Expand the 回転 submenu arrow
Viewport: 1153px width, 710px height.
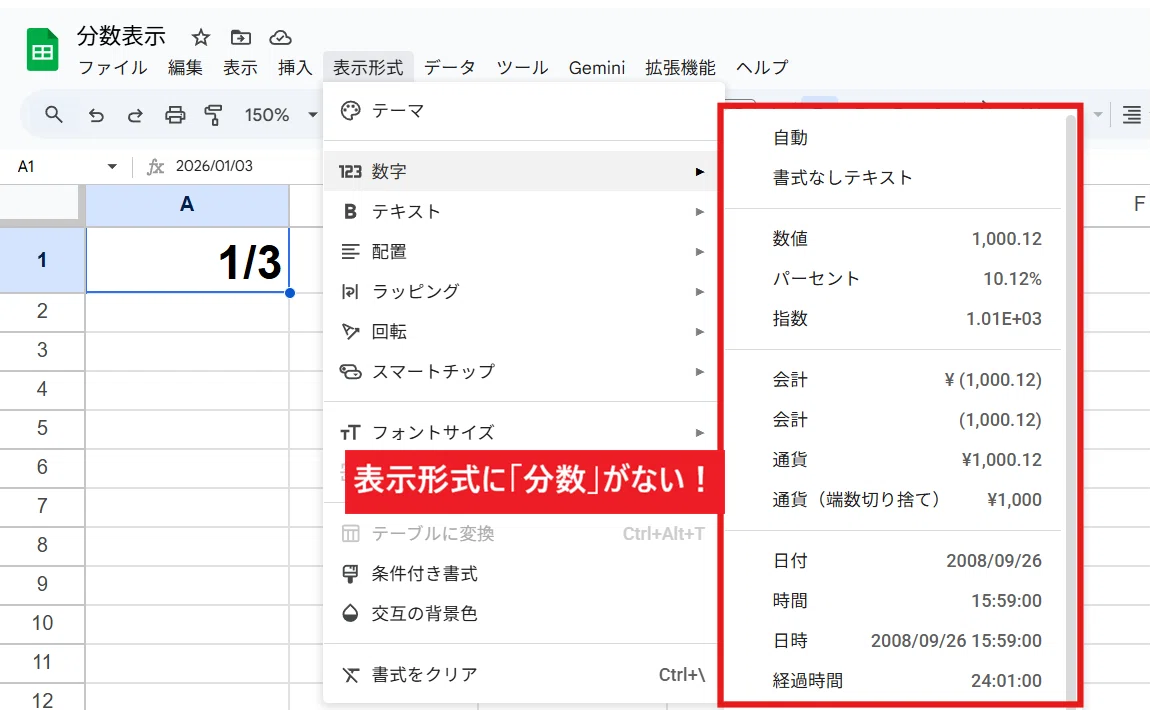pos(699,331)
